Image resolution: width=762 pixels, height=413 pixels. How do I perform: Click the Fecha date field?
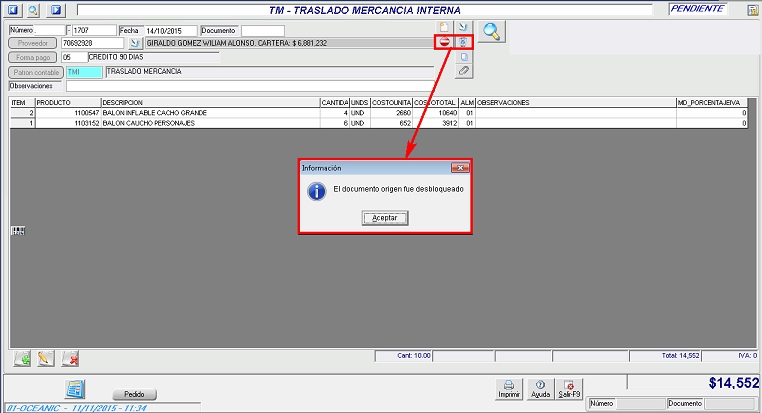tap(169, 31)
